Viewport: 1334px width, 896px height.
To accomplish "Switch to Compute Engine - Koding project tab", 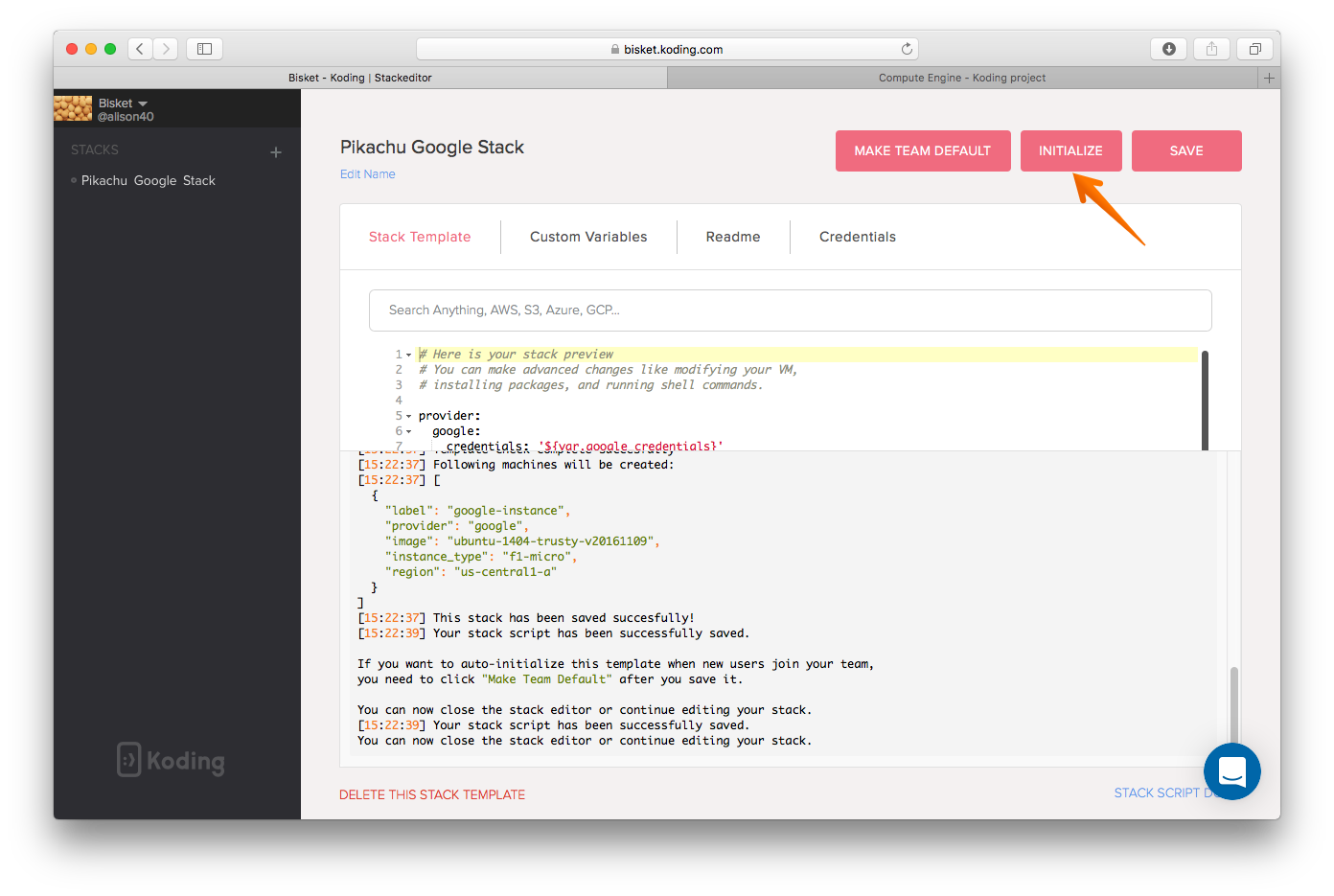I will point(962,78).
